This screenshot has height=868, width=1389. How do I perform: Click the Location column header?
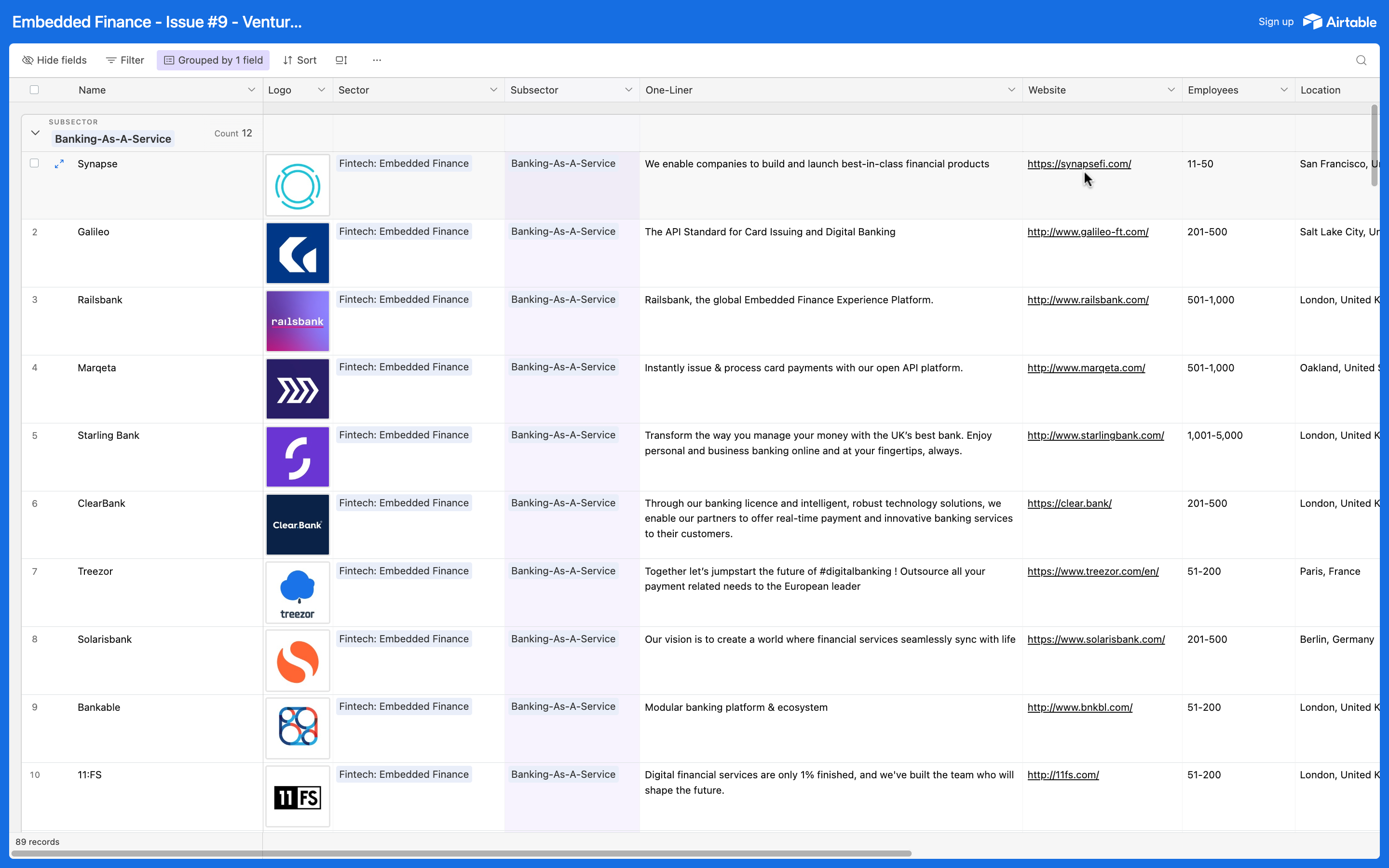[x=1337, y=90]
